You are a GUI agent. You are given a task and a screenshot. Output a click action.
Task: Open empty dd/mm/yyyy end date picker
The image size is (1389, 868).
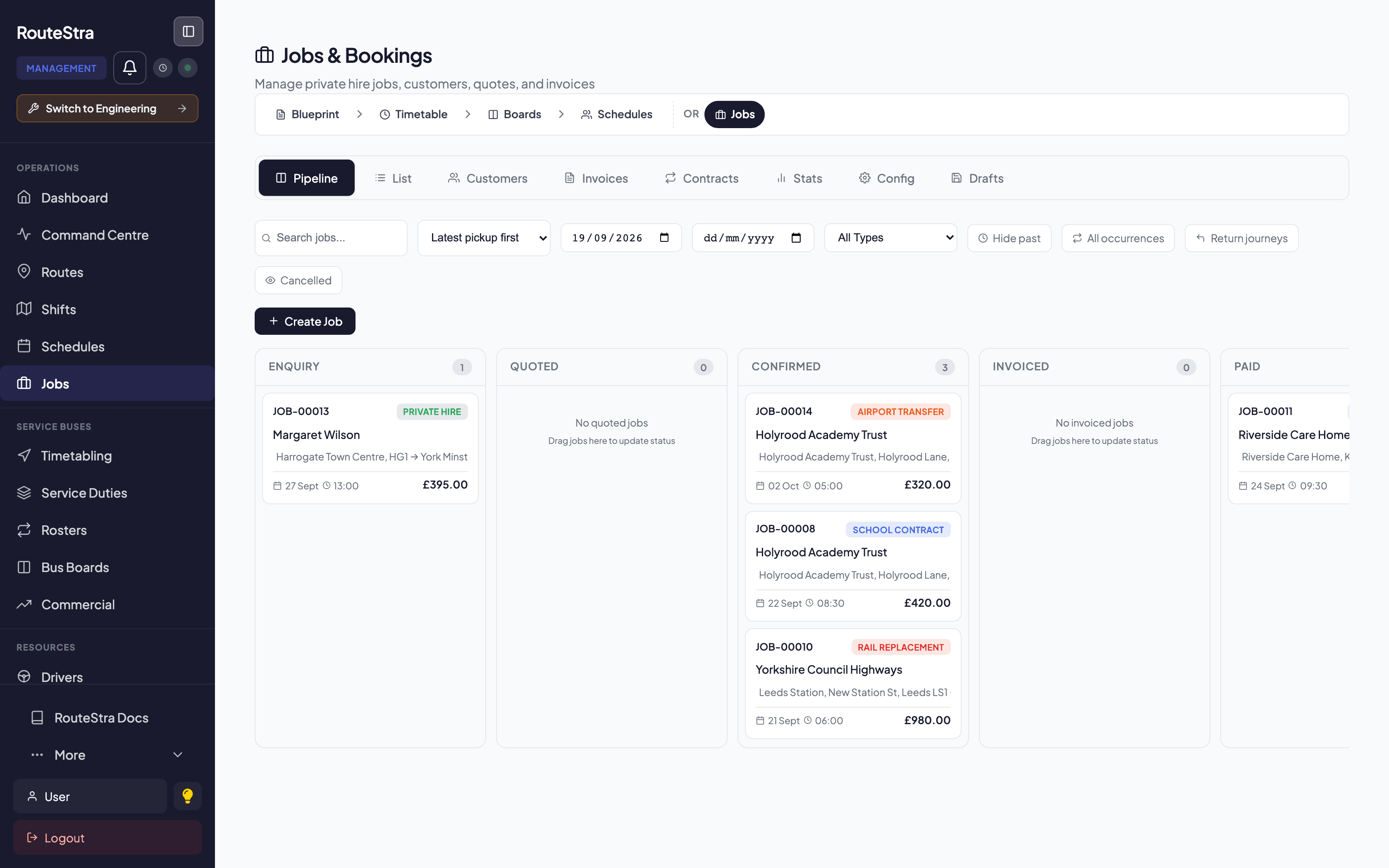(796, 238)
